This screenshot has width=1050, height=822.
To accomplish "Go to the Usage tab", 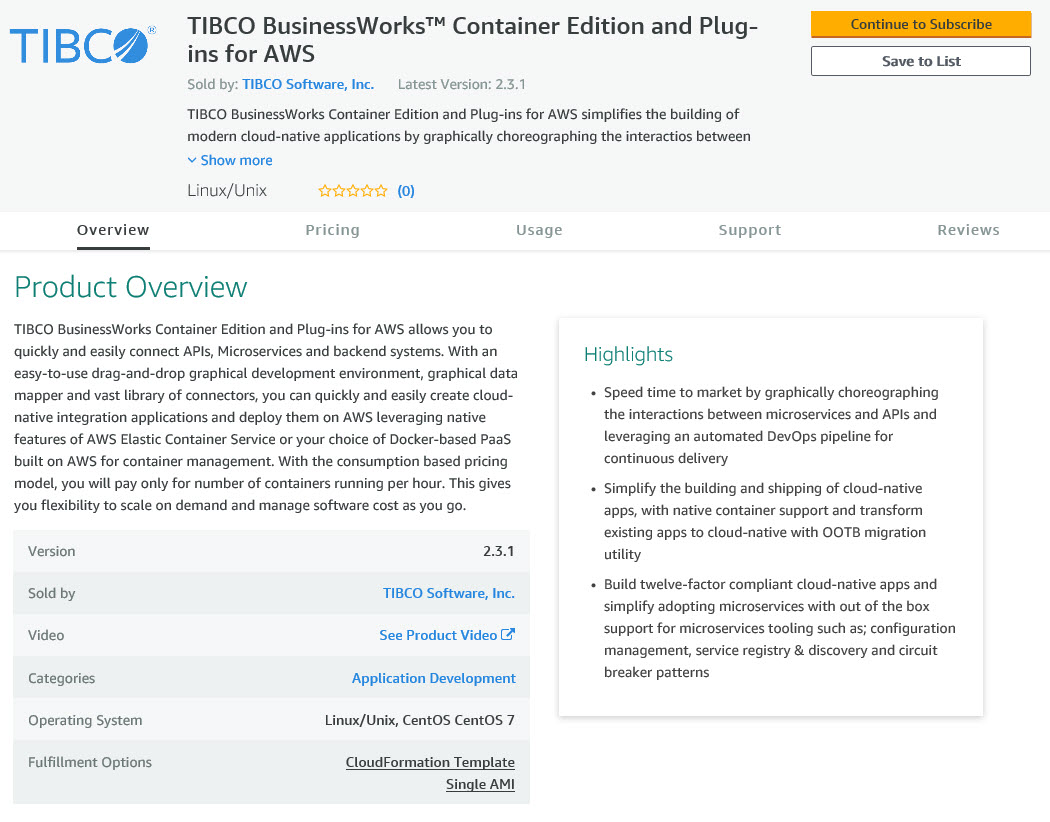I will click(539, 230).
